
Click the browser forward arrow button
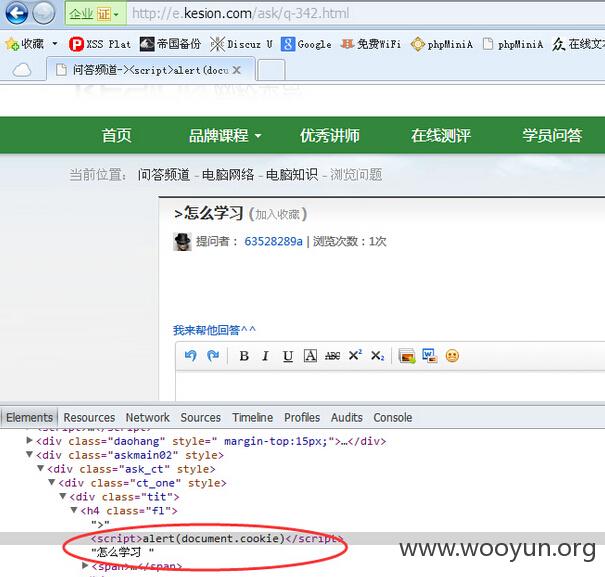coord(43,14)
